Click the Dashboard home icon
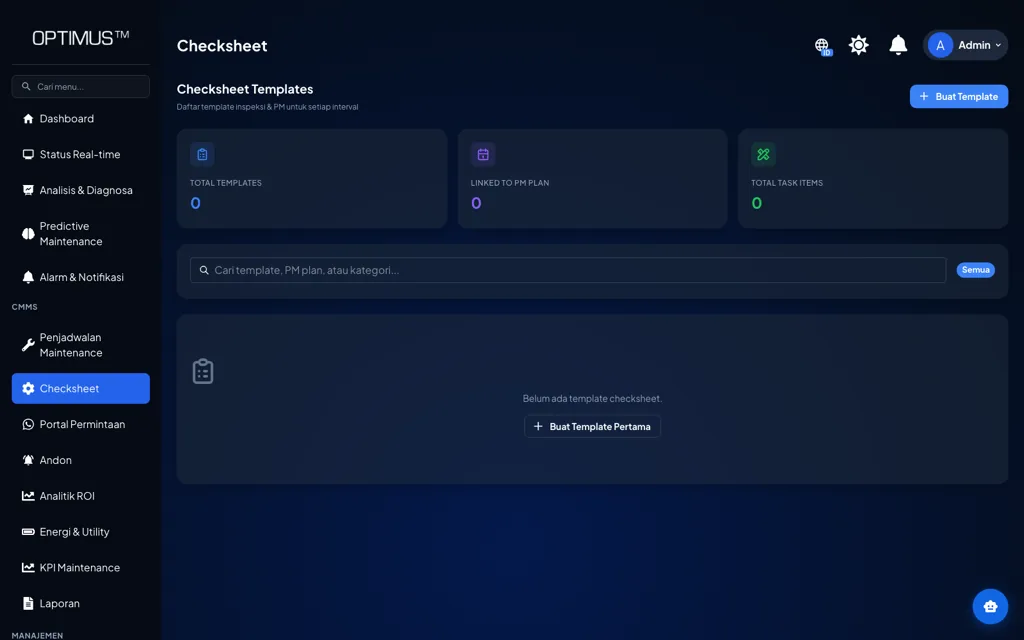 click(28, 119)
